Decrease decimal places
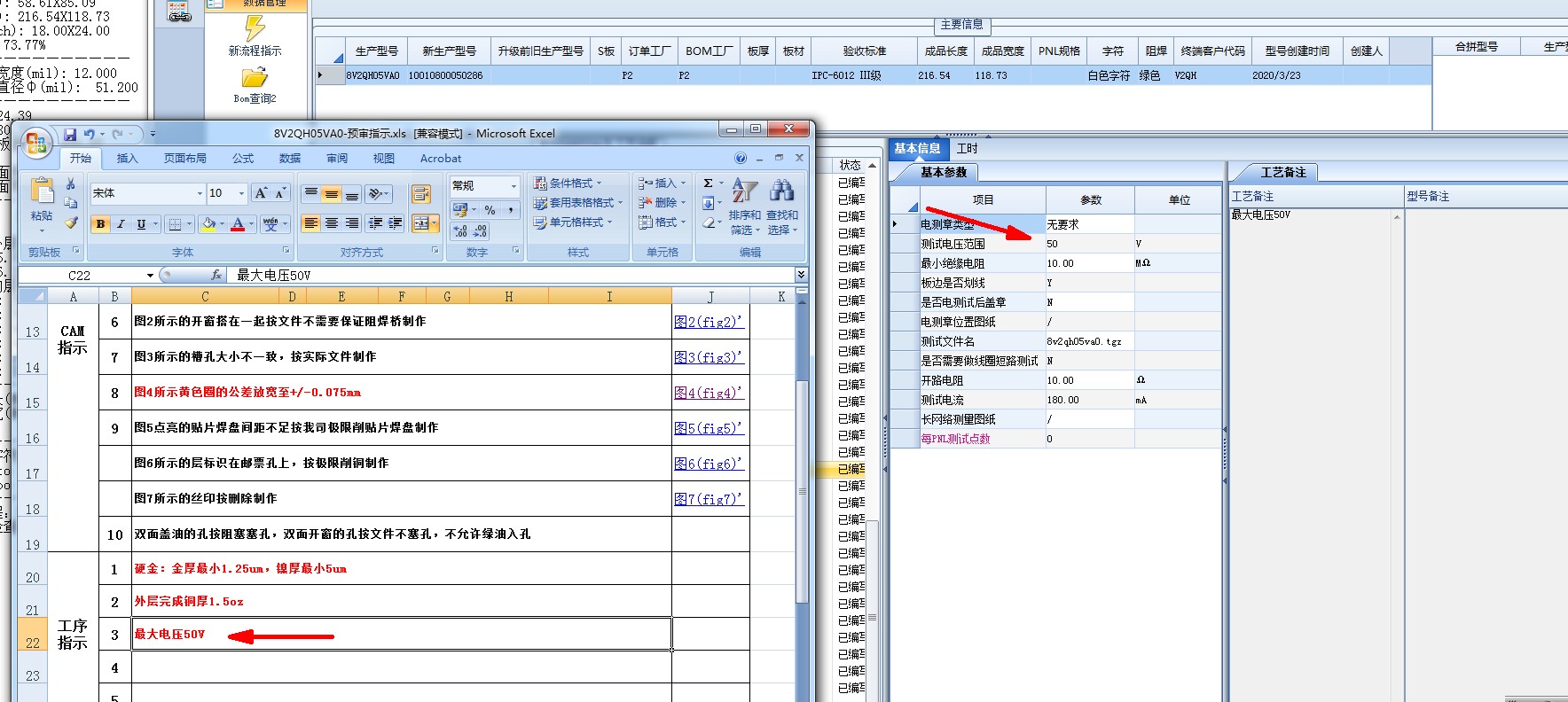Screen dimensions: 1568x702 click(480, 231)
